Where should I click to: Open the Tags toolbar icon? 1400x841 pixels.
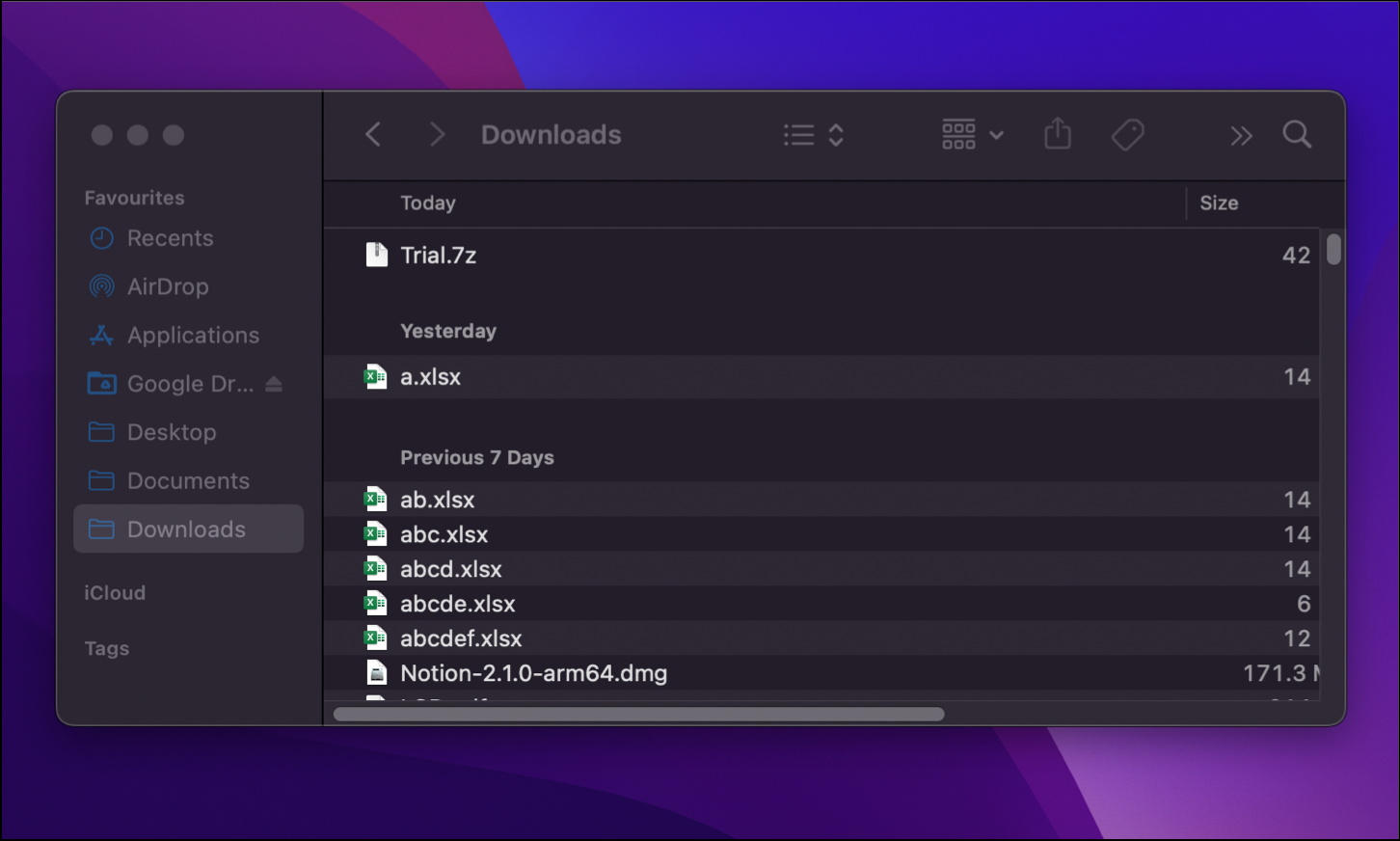tap(1127, 135)
